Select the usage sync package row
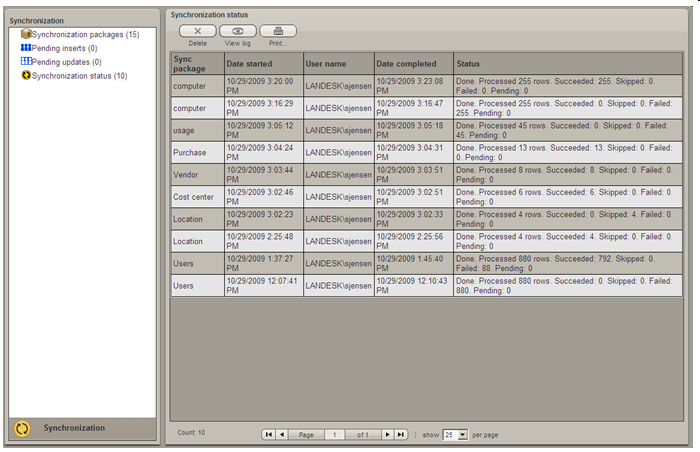Screen dimensions: 700x452 coord(426,130)
